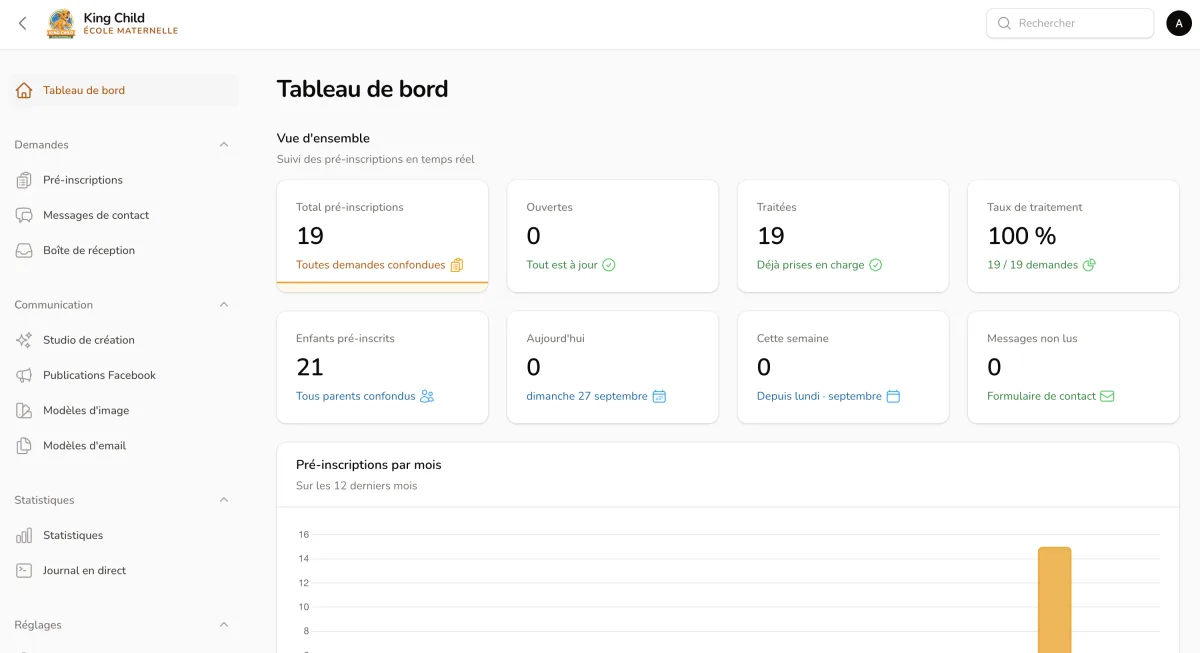Click the Modèles d'email copy icon
The image size is (1200, 653).
24,445
